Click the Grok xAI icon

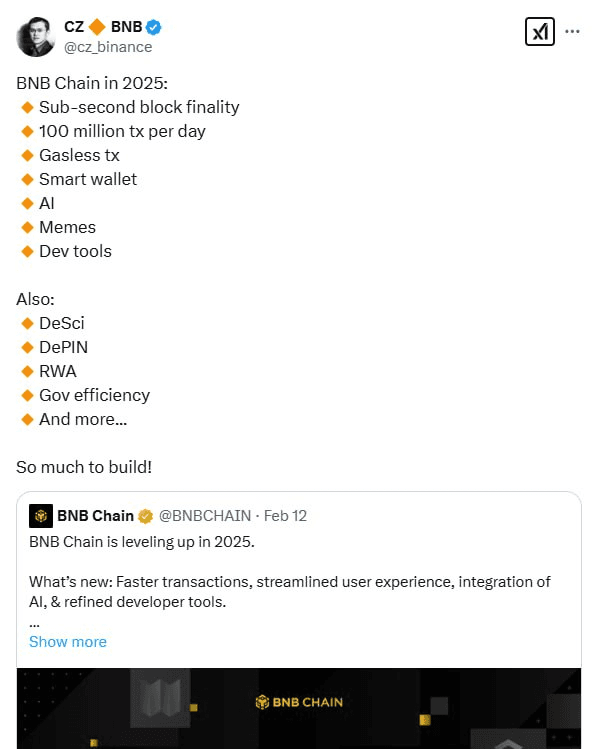click(540, 32)
